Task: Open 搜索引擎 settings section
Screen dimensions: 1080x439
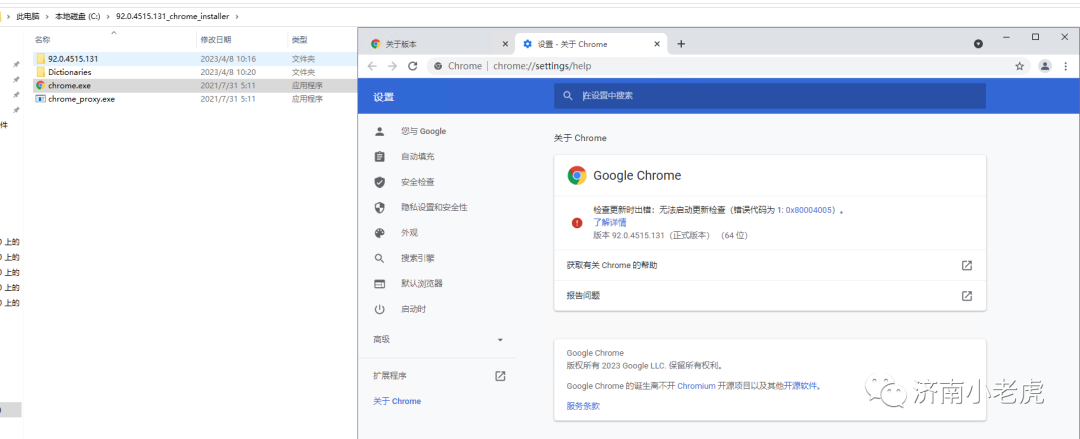Action: coord(418,258)
